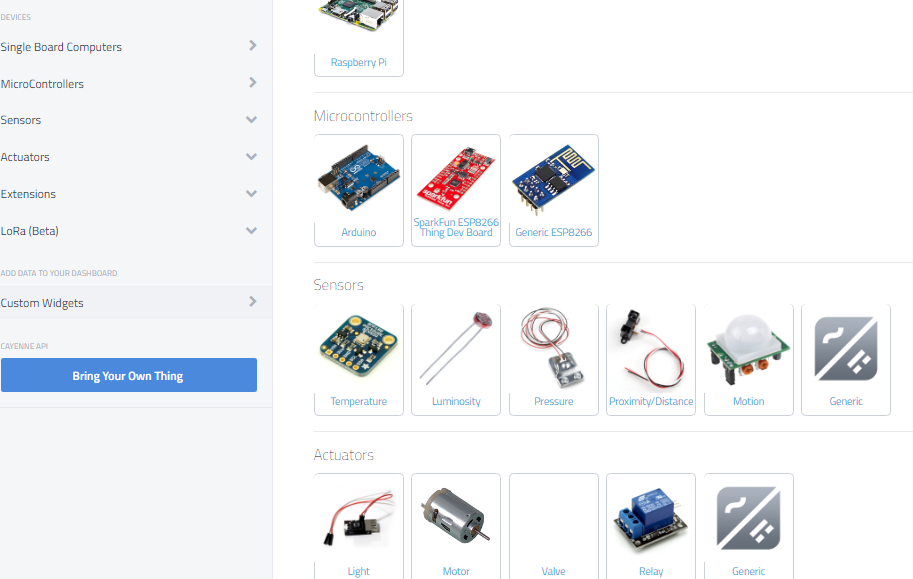This screenshot has width=913, height=579.
Task: Expand the Extensions dropdown arrow
Action: pos(252,194)
